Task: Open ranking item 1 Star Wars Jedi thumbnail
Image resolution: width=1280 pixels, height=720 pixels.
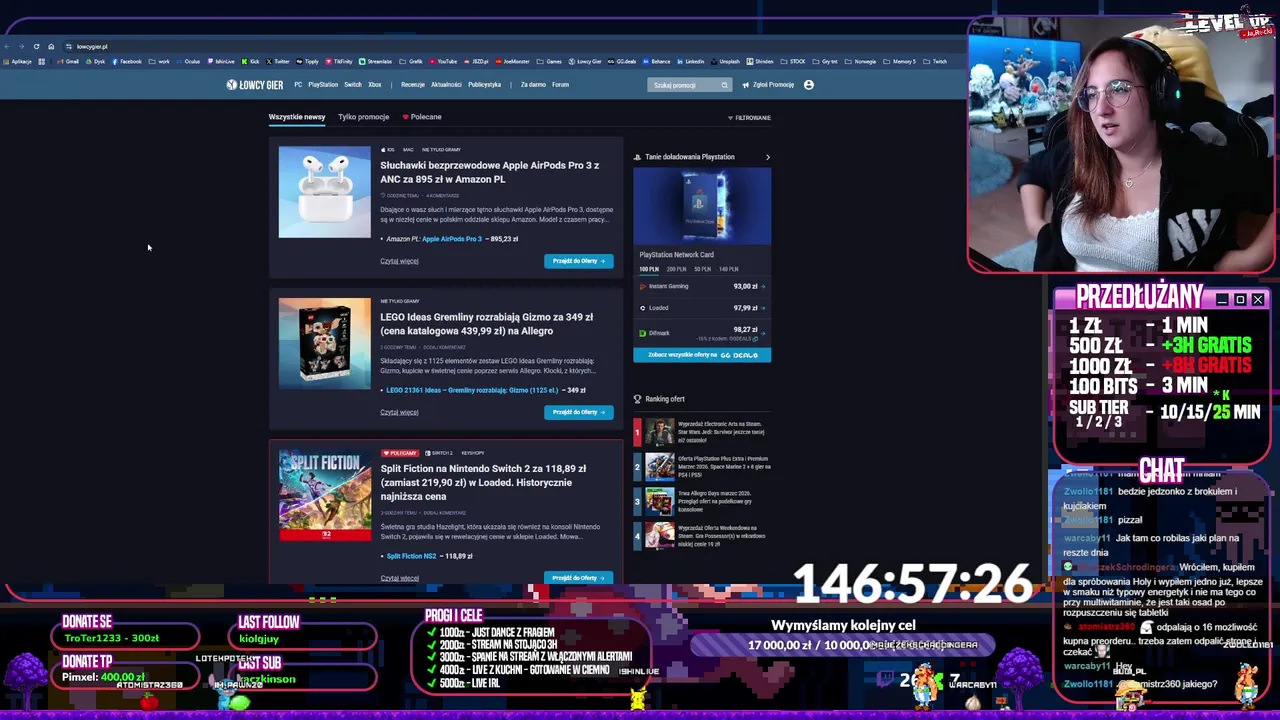Action: click(x=659, y=432)
